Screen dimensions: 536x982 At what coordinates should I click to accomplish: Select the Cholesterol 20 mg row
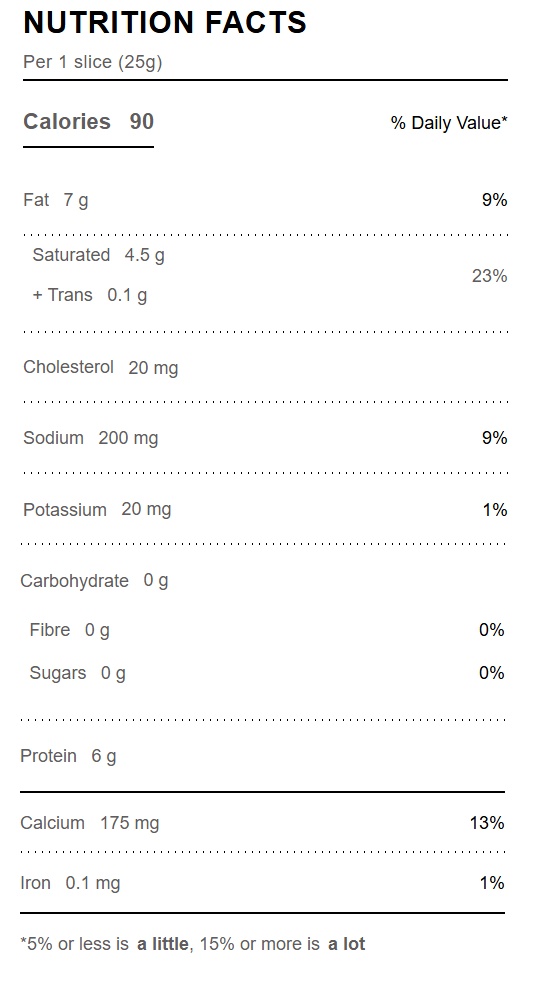(265, 367)
